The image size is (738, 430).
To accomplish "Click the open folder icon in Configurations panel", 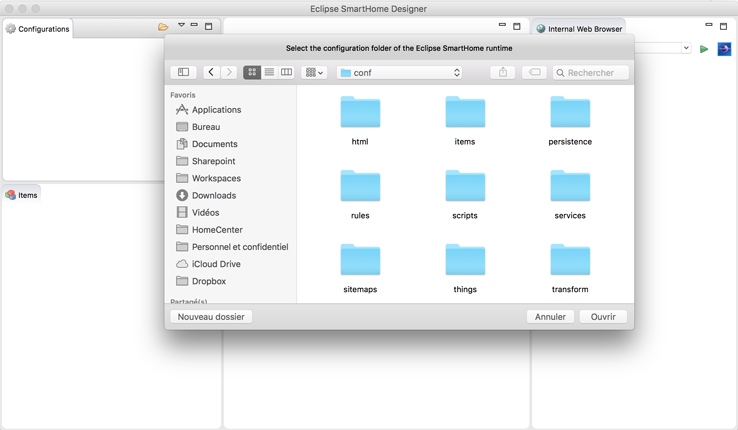I will [163, 27].
